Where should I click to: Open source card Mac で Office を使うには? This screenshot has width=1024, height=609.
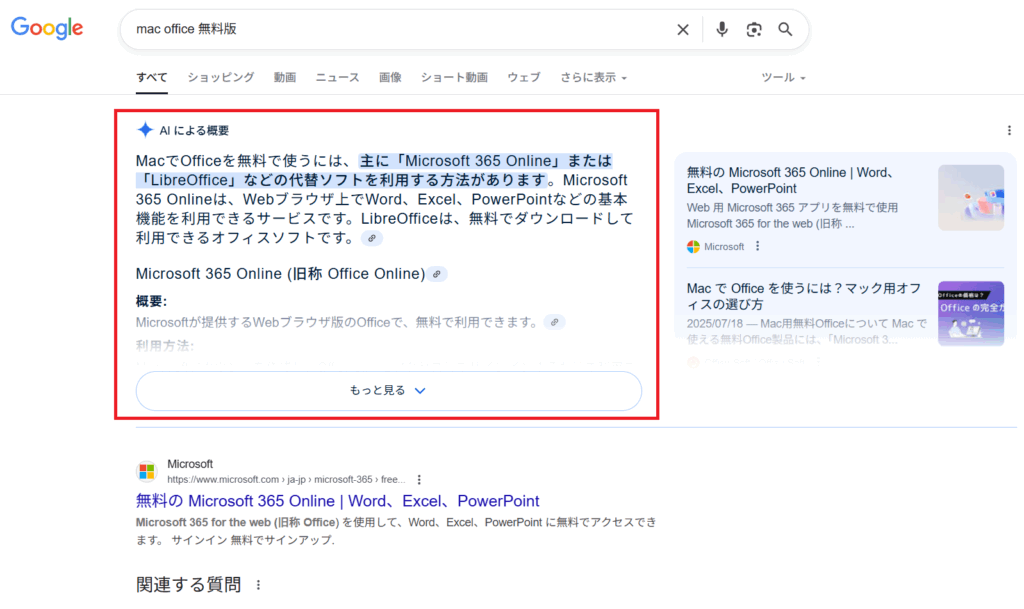(x=804, y=296)
